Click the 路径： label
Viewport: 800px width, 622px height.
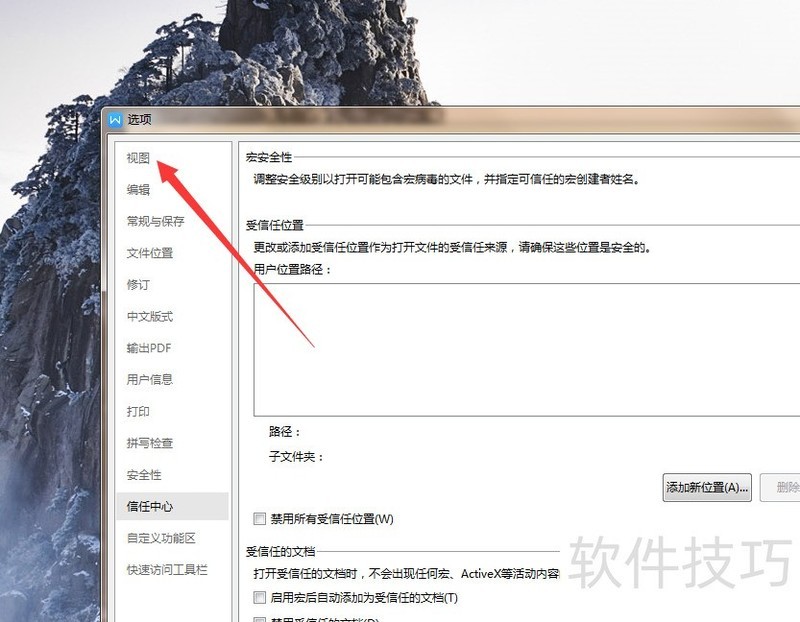(285, 432)
